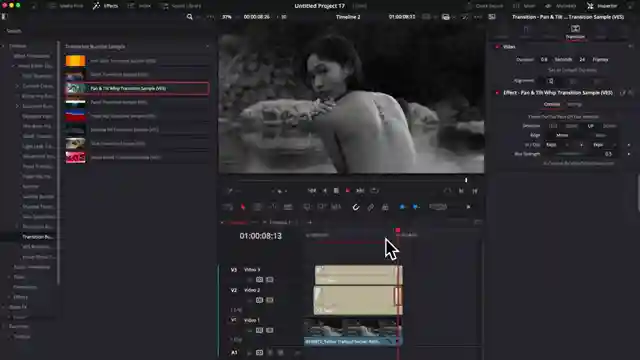This screenshot has width=640, height=360.
Task: Click the blue Marker icon
Action: [416, 207]
